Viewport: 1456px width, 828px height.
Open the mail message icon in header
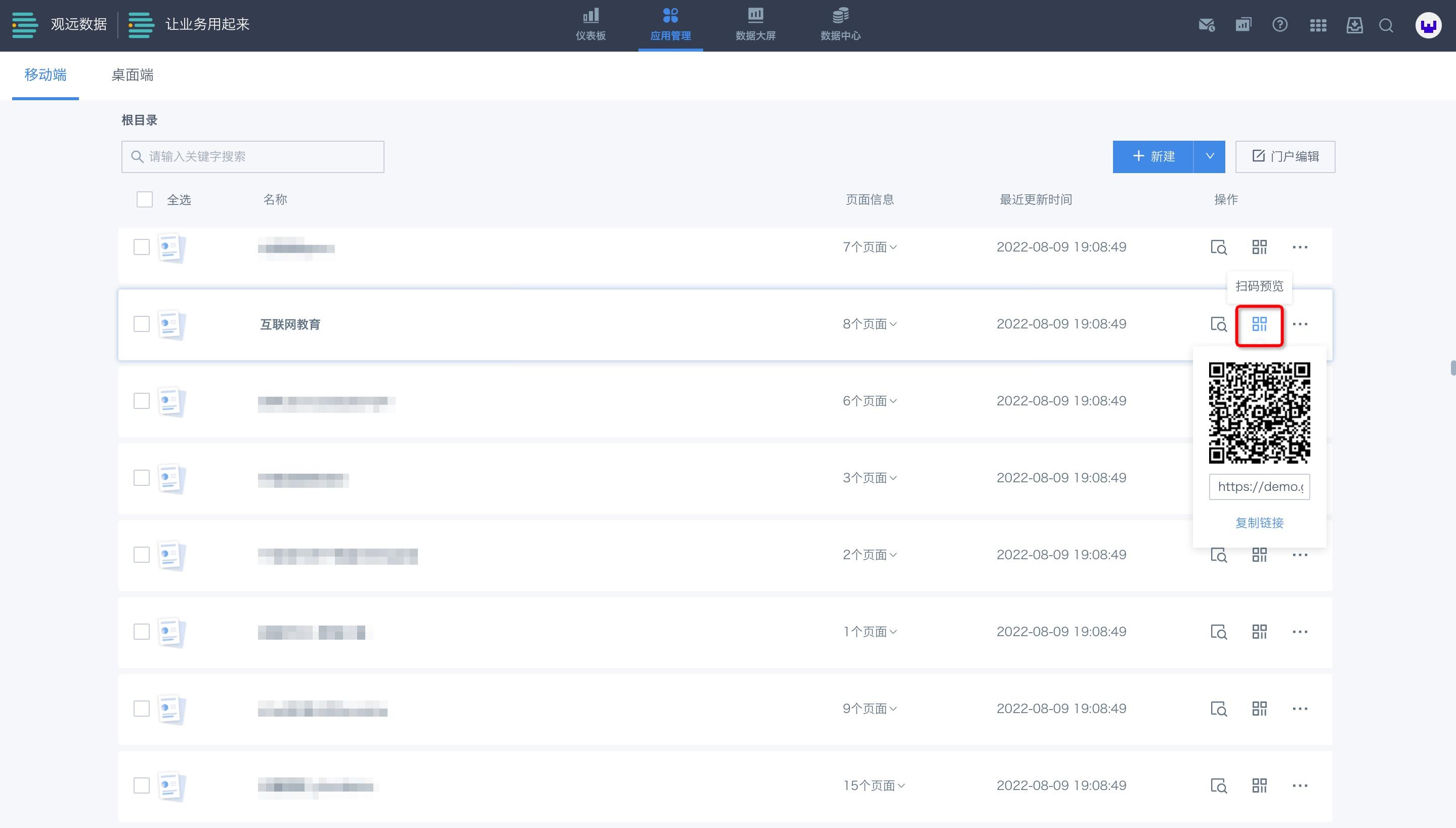pyautogui.click(x=1206, y=25)
